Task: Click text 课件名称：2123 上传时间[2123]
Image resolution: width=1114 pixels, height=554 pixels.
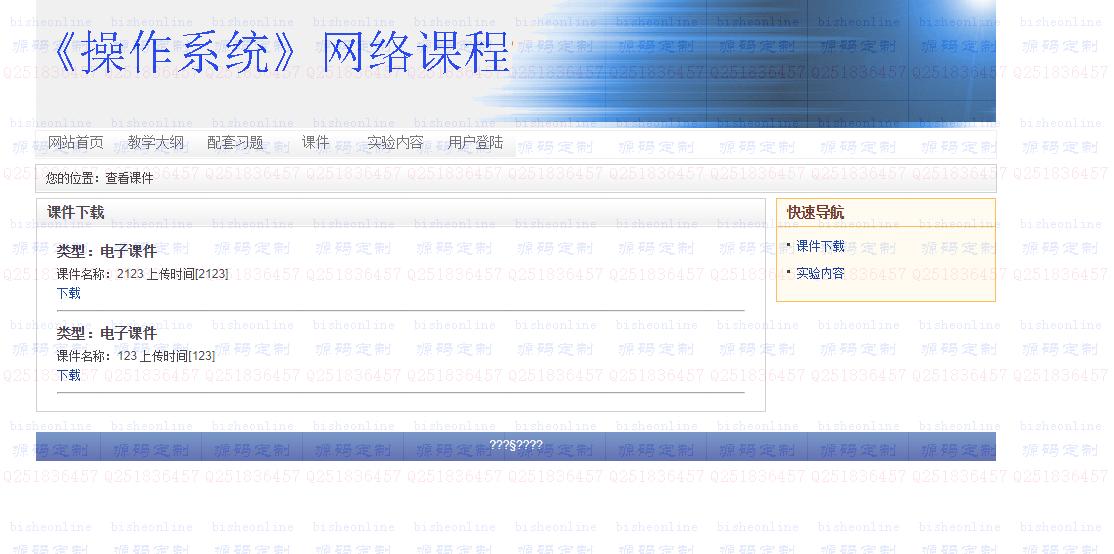Action: tap(143, 274)
